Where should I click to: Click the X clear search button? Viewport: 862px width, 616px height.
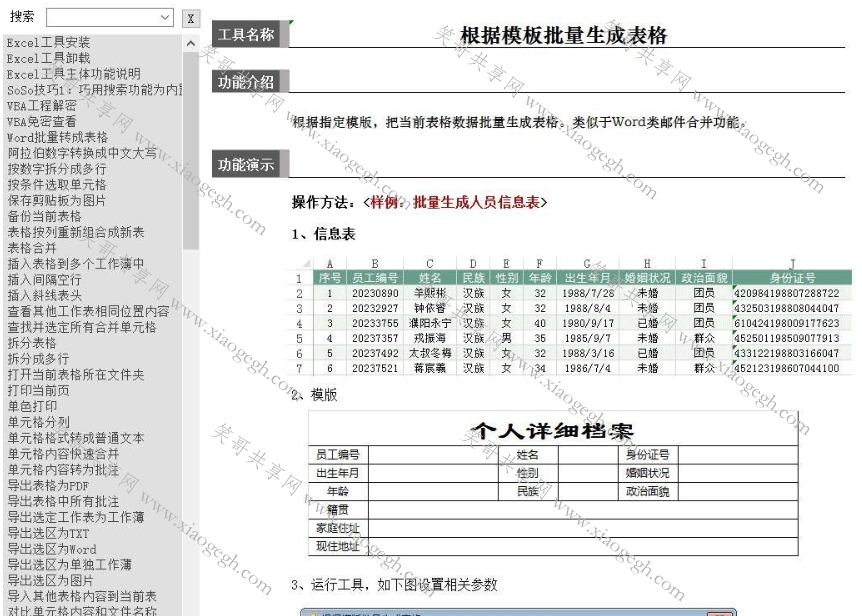[x=191, y=19]
